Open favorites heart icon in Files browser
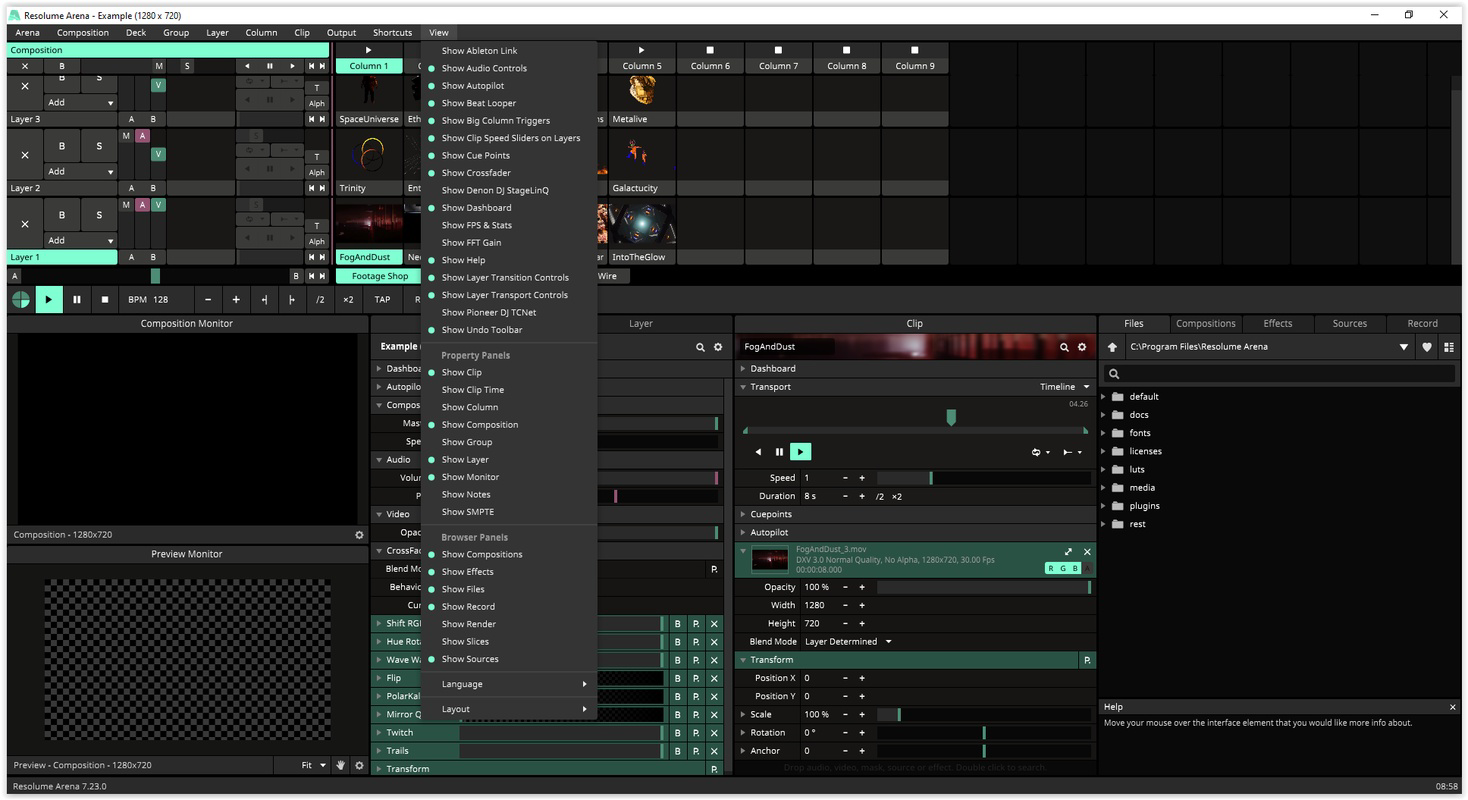The width and height of the screenshot is (1468, 800). [x=1427, y=347]
